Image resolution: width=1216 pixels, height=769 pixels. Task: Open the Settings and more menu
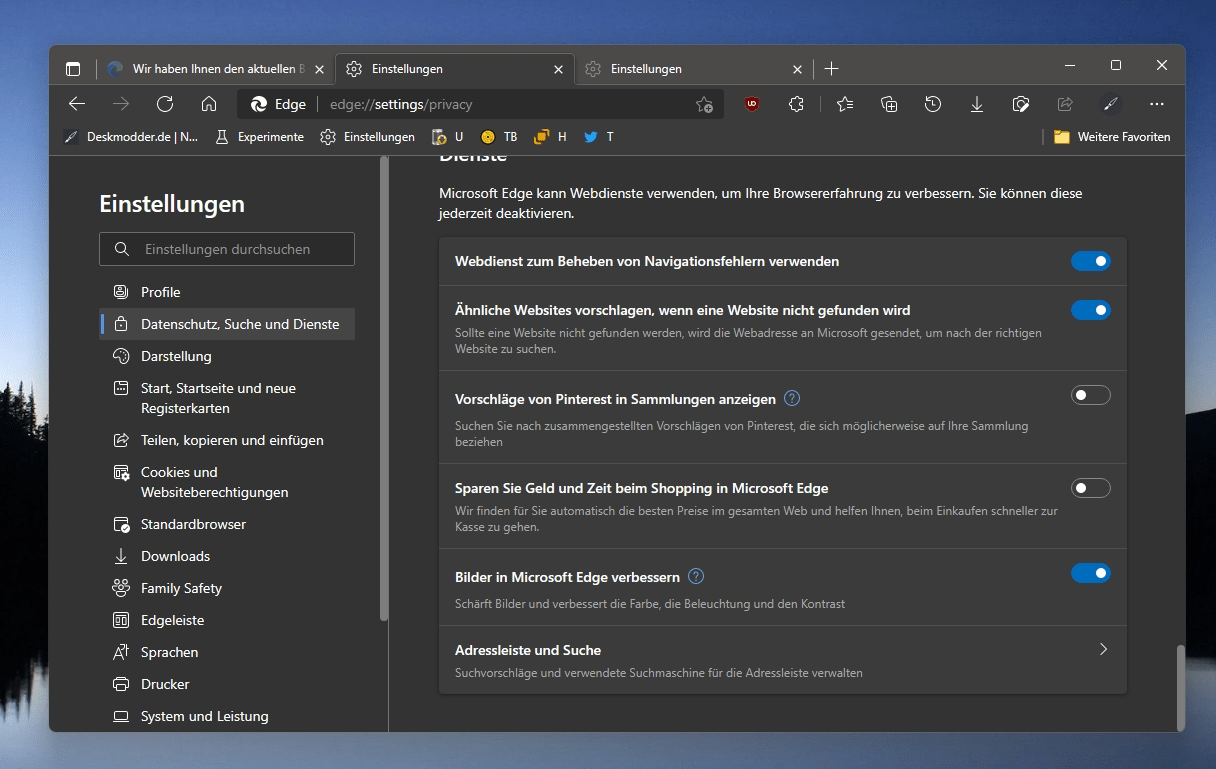(x=1157, y=104)
